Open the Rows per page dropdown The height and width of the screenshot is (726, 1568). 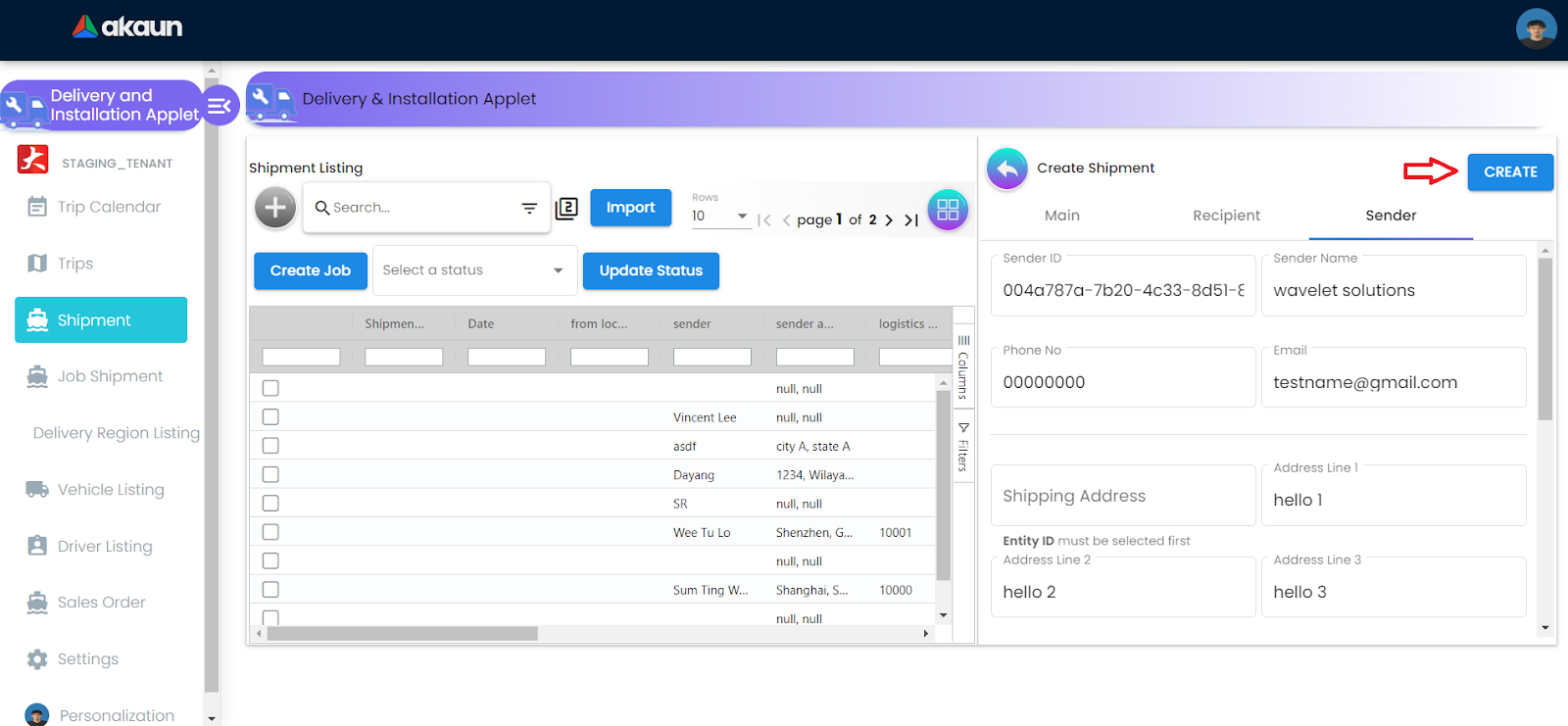pyautogui.click(x=720, y=216)
